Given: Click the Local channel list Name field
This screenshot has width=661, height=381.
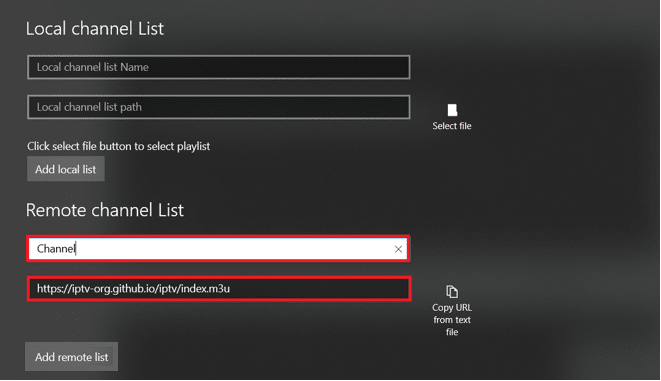Looking at the screenshot, I should (x=218, y=67).
